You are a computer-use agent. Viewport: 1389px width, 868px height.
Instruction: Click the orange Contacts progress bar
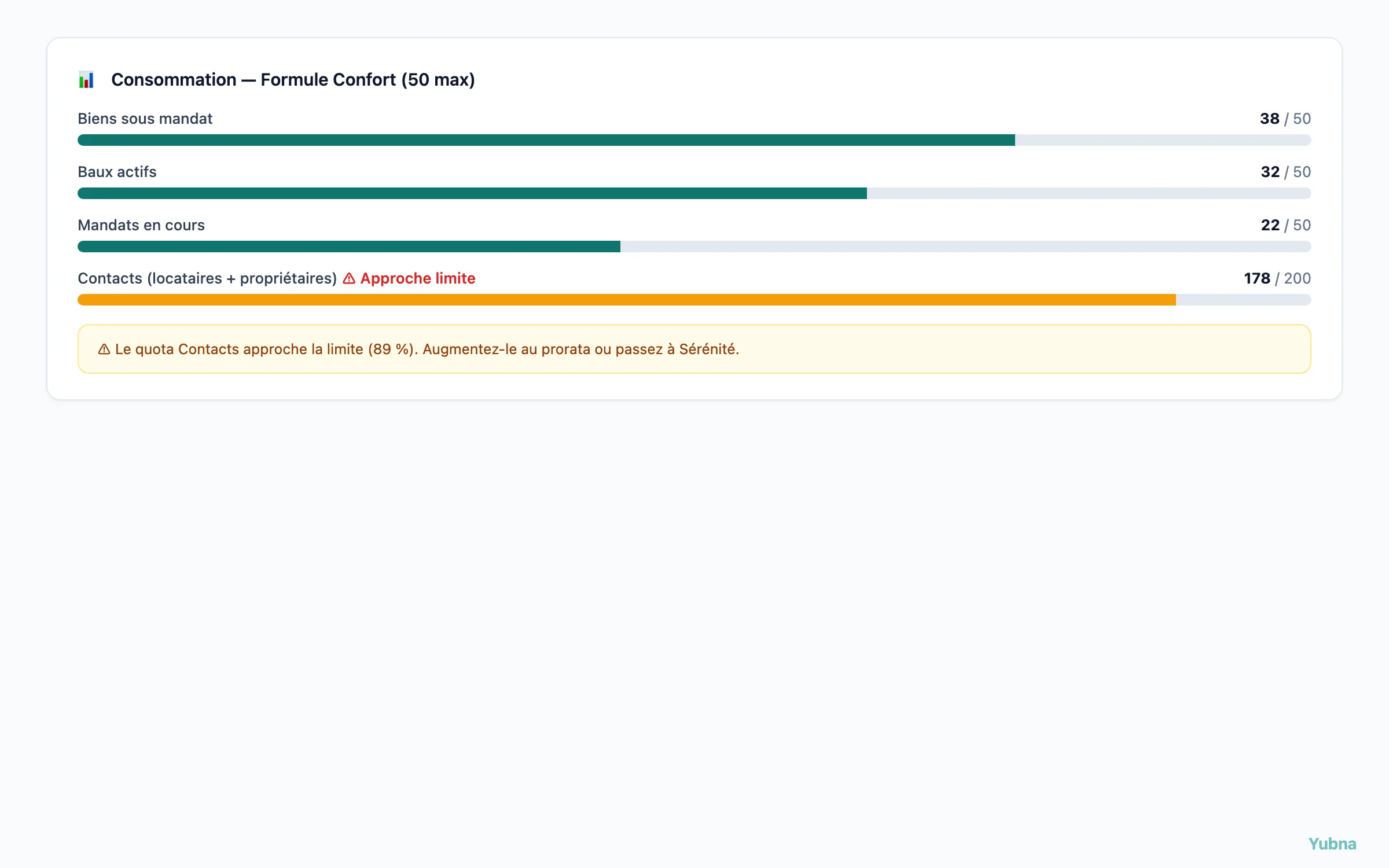click(694, 300)
